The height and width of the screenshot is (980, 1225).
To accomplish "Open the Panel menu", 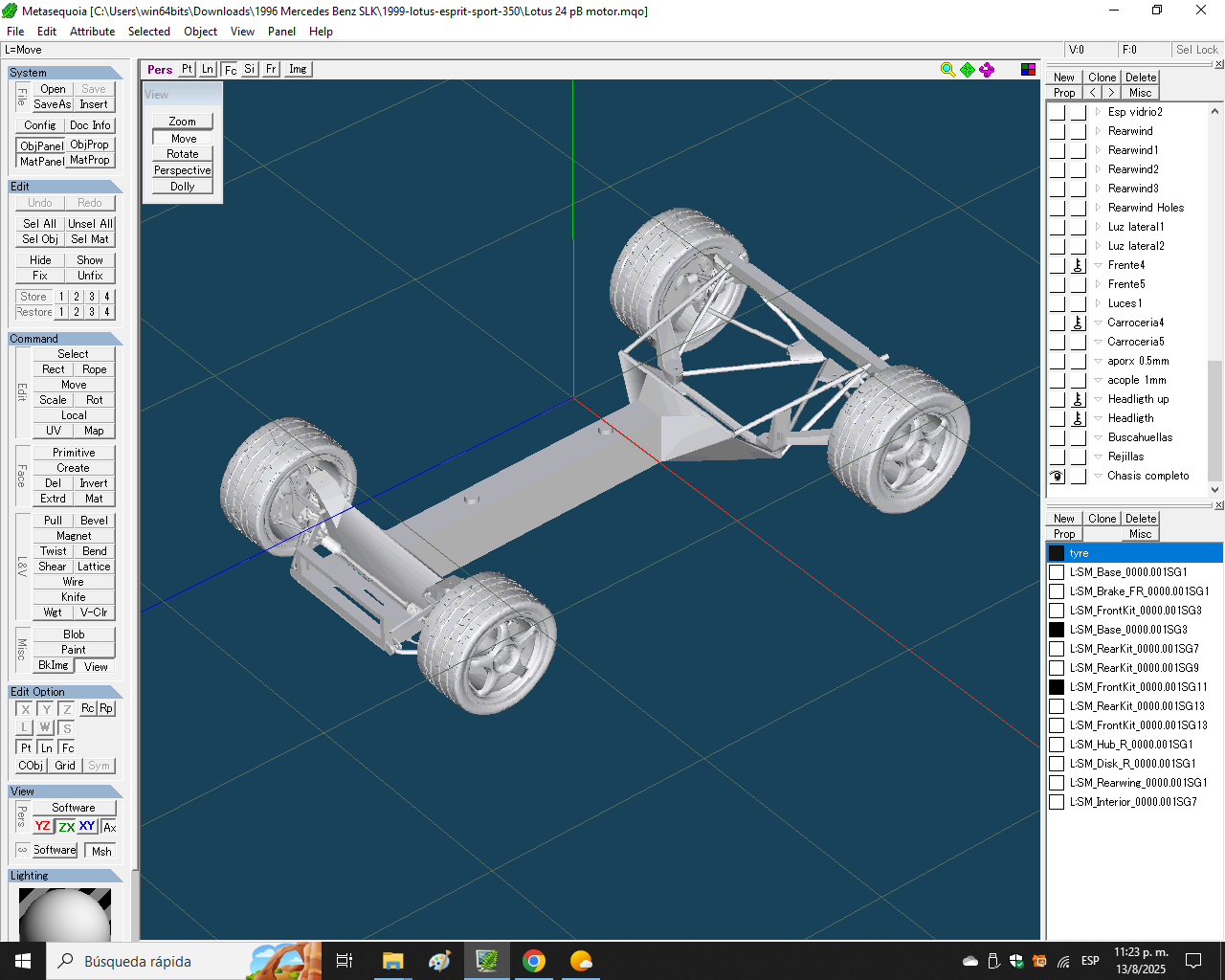I will [281, 32].
